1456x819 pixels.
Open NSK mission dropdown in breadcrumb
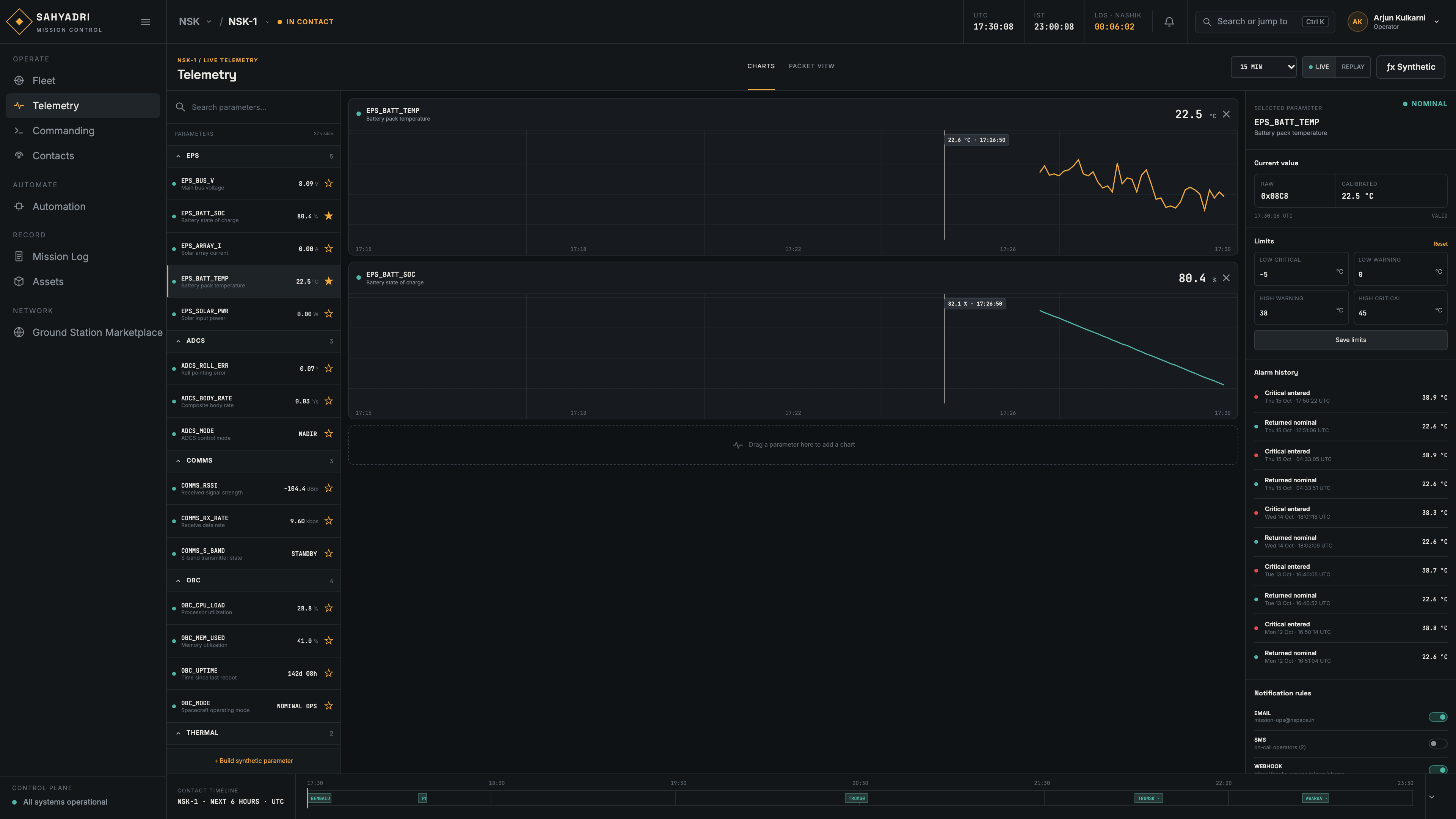coord(195,22)
